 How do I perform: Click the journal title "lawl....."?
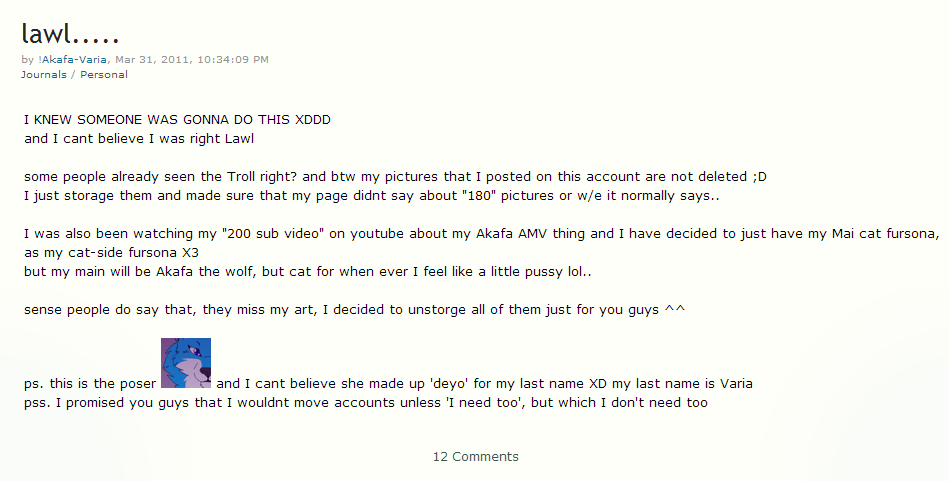tap(70, 33)
